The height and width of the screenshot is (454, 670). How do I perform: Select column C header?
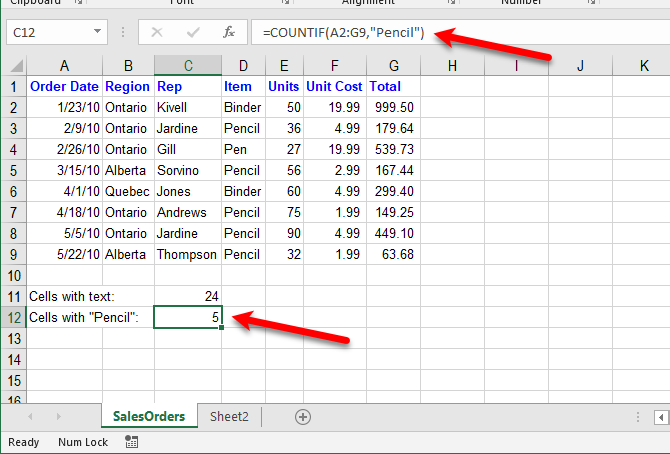(188, 66)
